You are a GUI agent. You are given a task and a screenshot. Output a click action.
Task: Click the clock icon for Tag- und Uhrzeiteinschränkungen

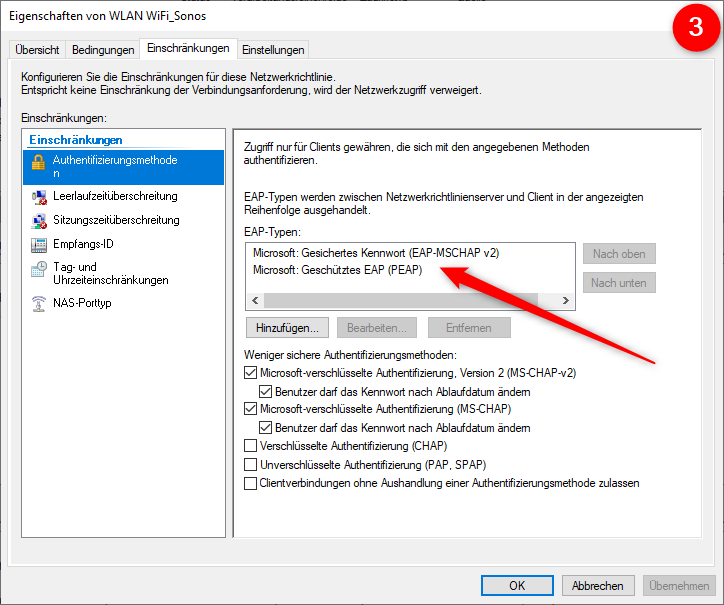(39, 269)
